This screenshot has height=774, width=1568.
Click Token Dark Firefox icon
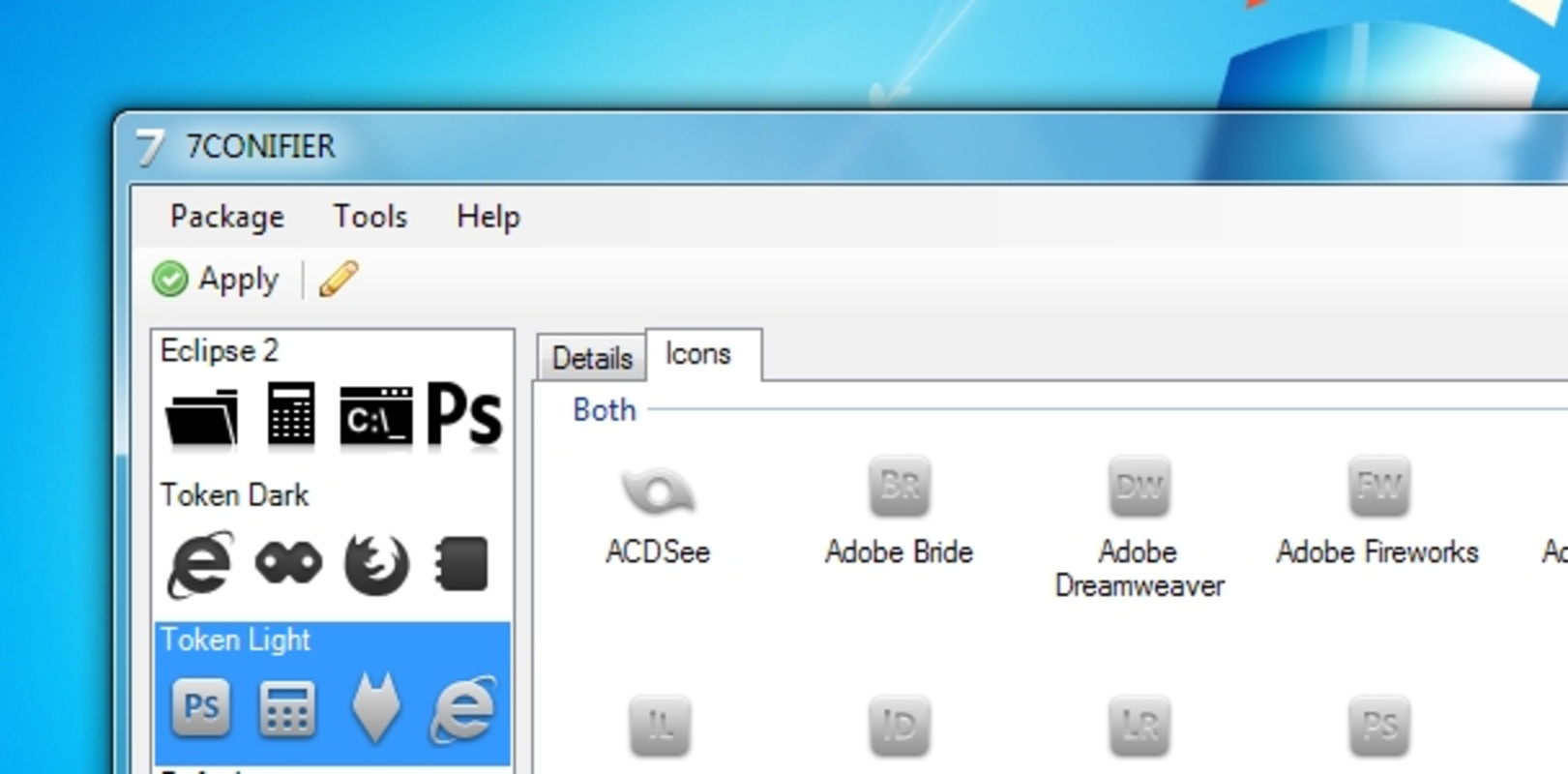(x=376, y=563)
